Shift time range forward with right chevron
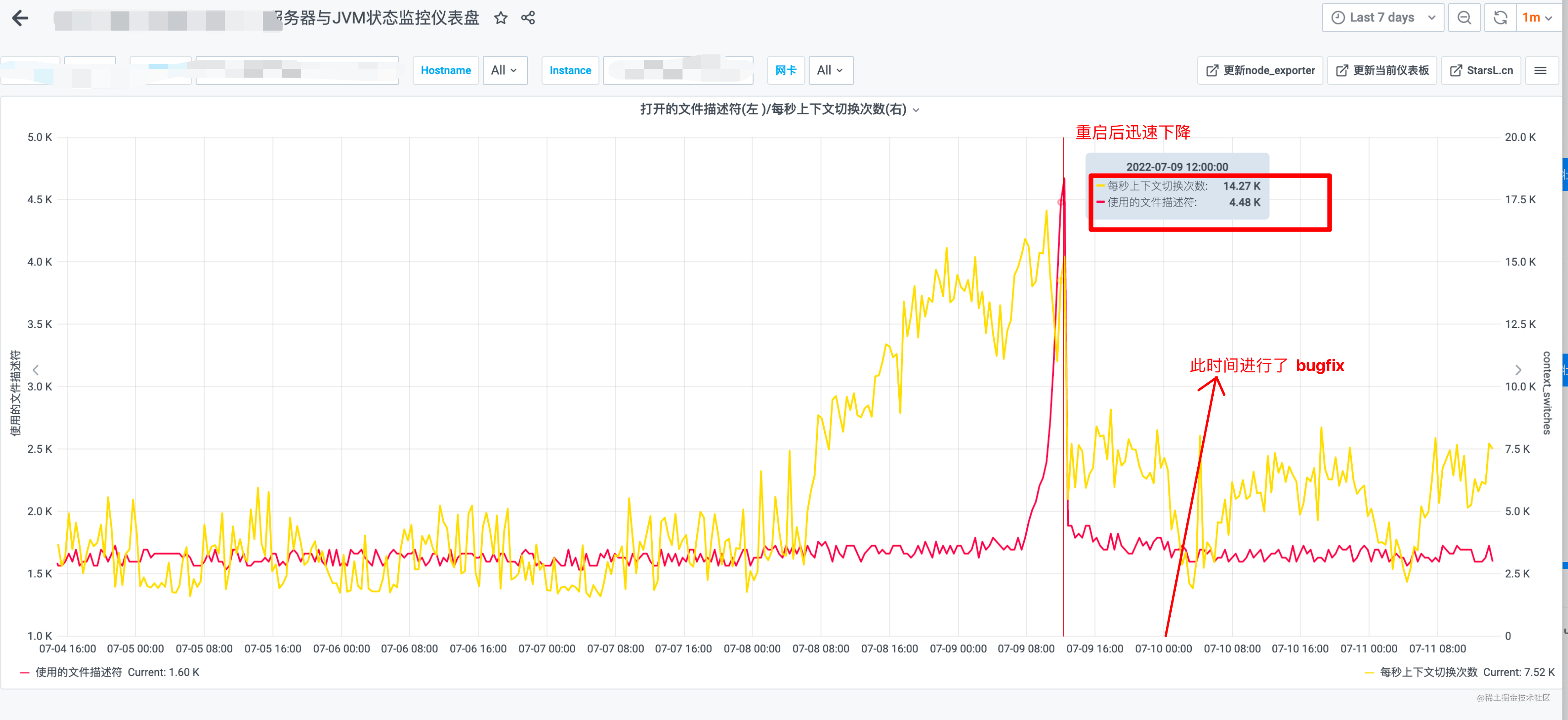Viewport: 1568px width, 720px height. click(1518, 370)
